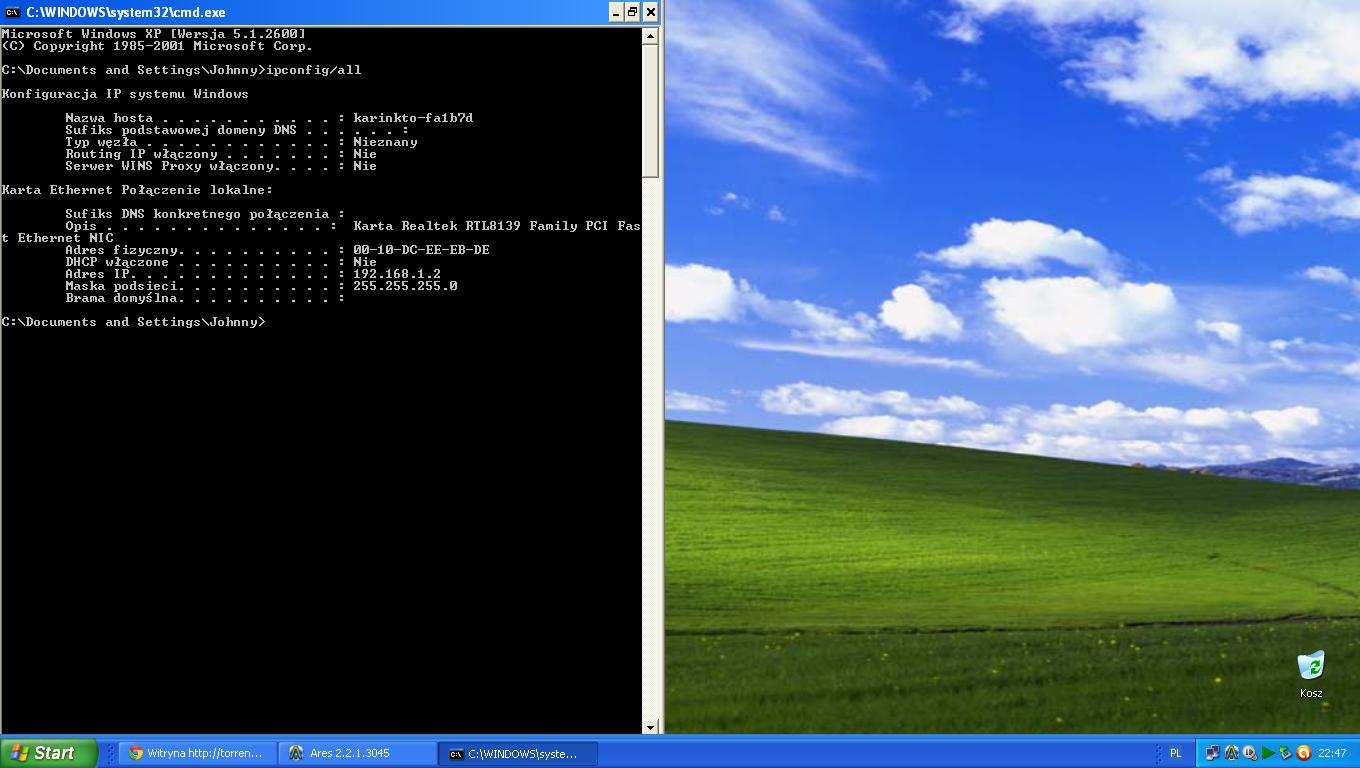Click the Copyright 1985-2001 Microsoft Corp. line

pyautogui.click(x=157, y=46)
